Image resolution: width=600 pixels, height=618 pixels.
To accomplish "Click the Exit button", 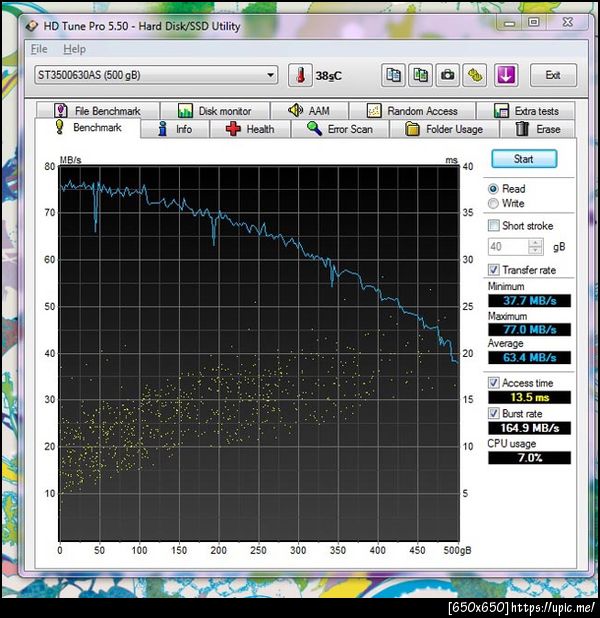I will [x=553, y=75].
